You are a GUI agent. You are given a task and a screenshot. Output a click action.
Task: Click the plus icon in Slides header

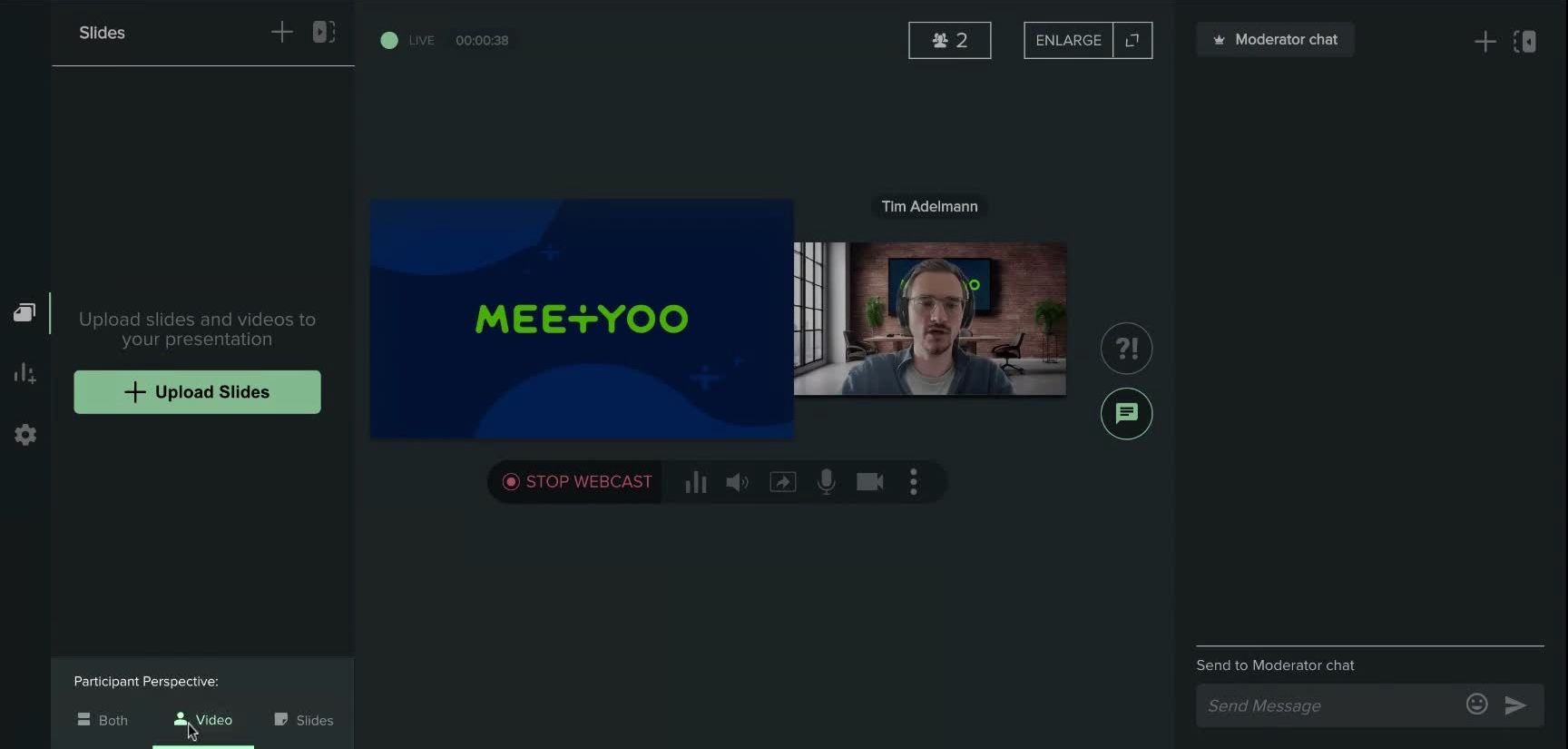282,33
